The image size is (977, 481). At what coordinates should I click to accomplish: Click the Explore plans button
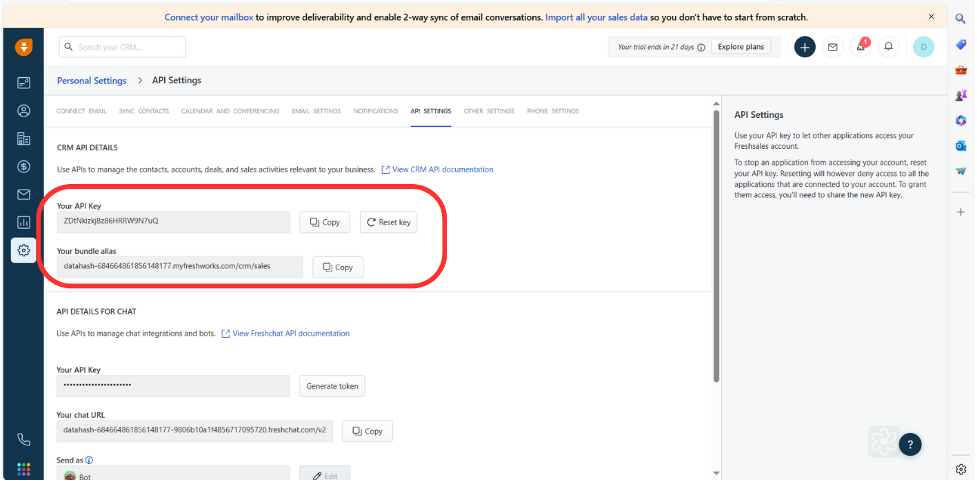click(741, 47)
